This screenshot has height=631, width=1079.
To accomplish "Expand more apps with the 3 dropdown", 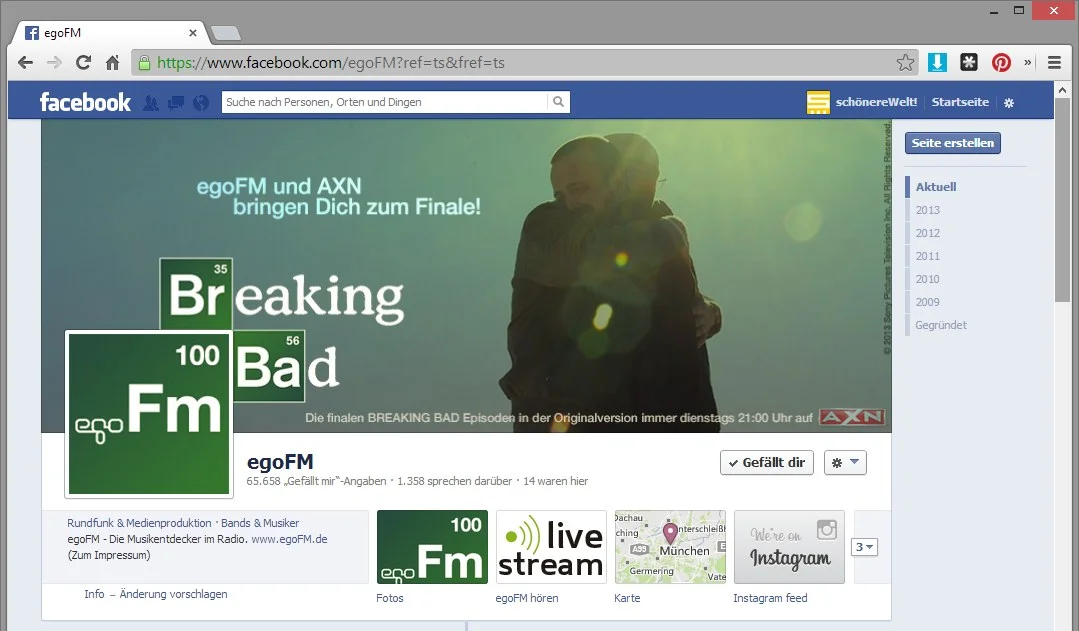I will click(x=864, y=547).
